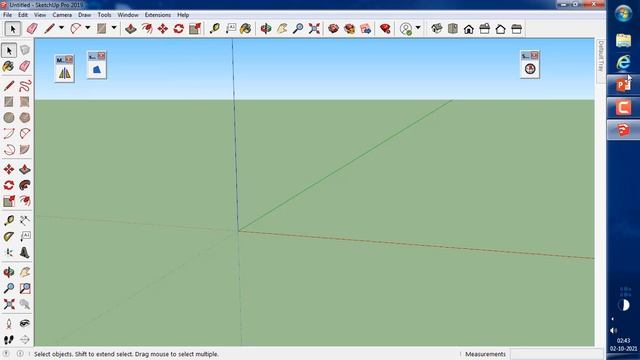
Task: Open the File menu
Action: click(x=7, y=15)
